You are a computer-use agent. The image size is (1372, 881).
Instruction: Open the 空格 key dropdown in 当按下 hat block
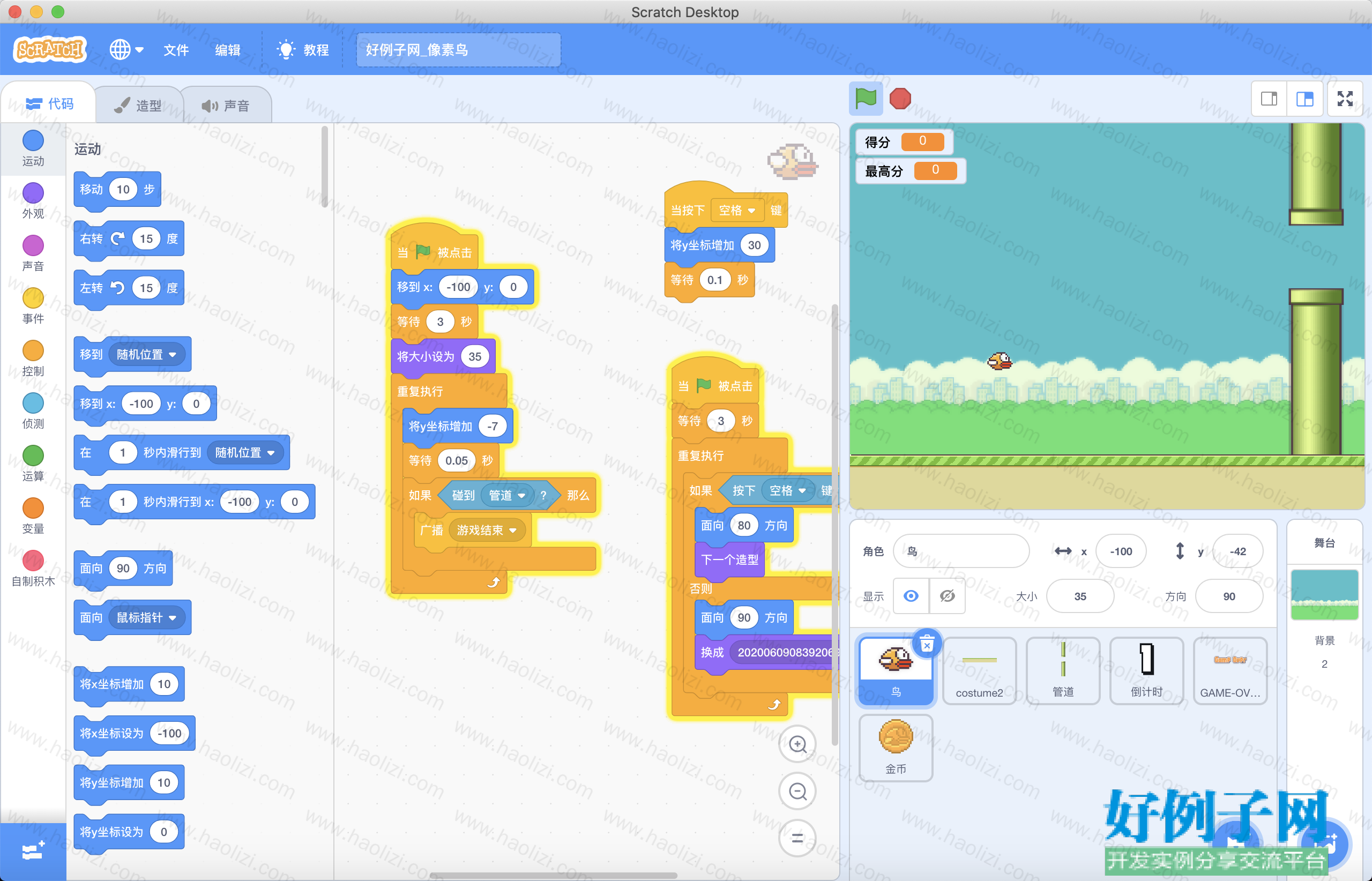coord(737,210)
